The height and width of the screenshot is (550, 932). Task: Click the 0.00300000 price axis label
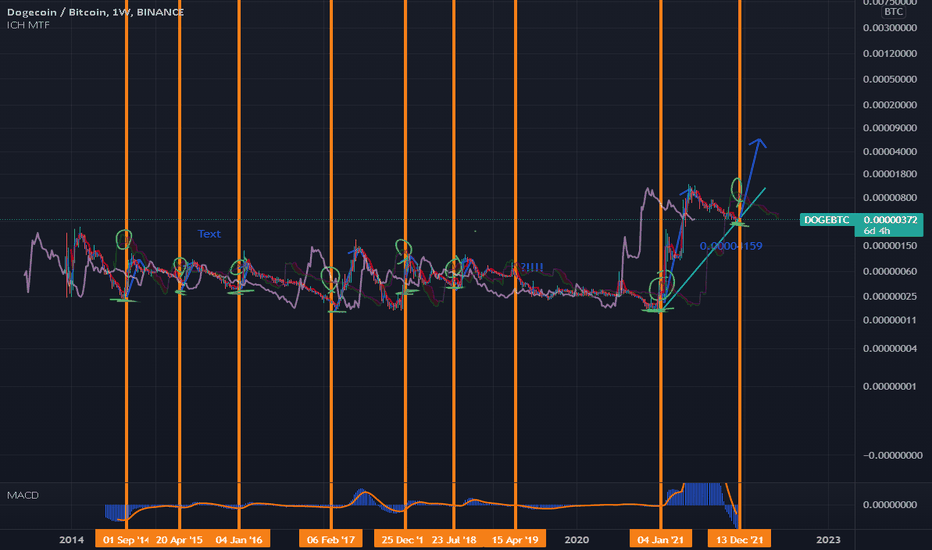pos(890,28)
